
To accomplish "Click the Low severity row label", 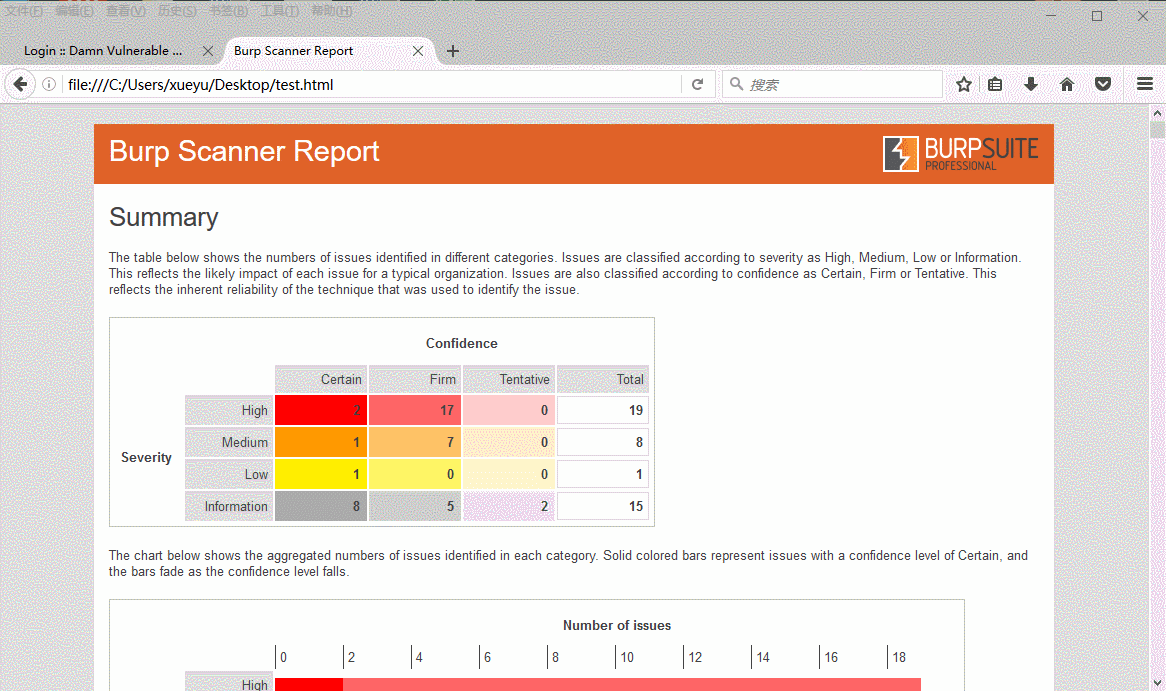I will tap(228, 474).
